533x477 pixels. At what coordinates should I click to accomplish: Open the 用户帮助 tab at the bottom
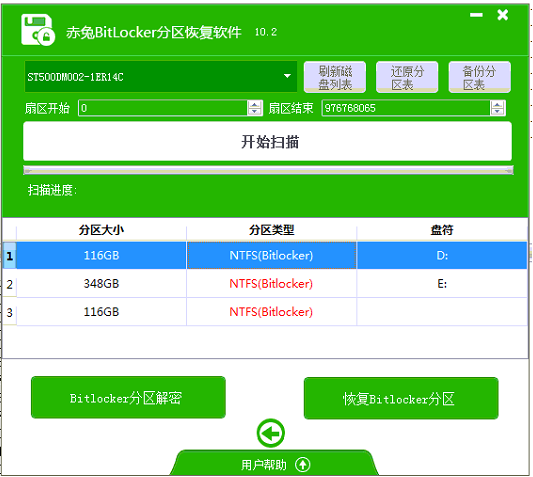click(275, 463)
